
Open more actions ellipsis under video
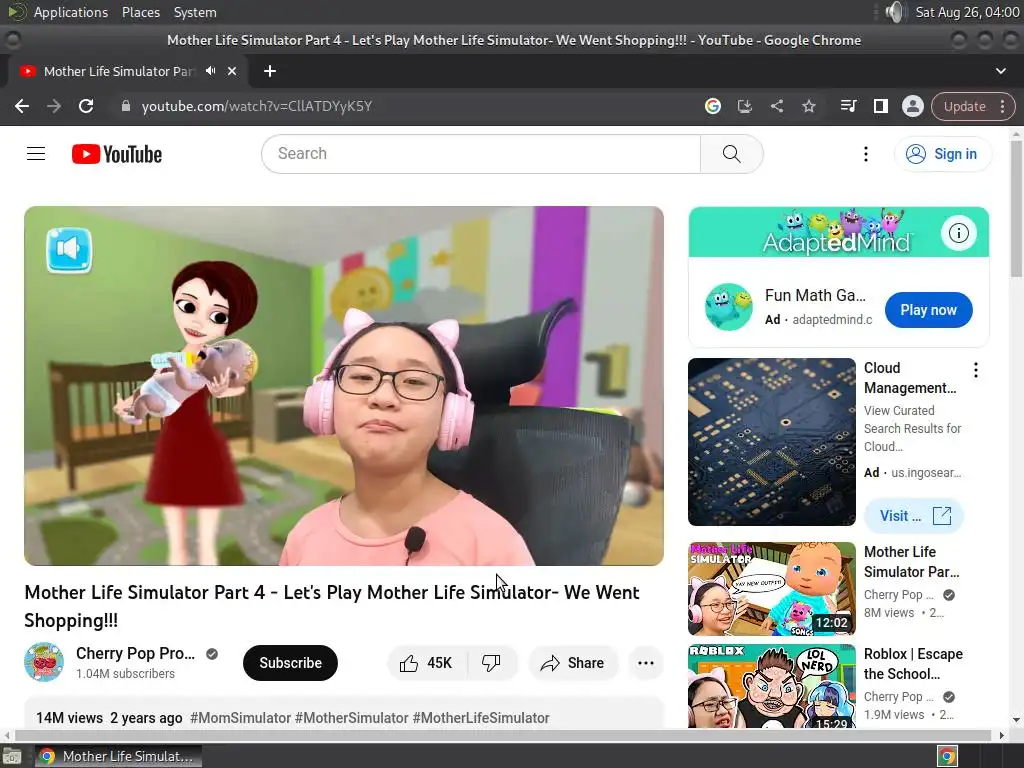(646, 663)
